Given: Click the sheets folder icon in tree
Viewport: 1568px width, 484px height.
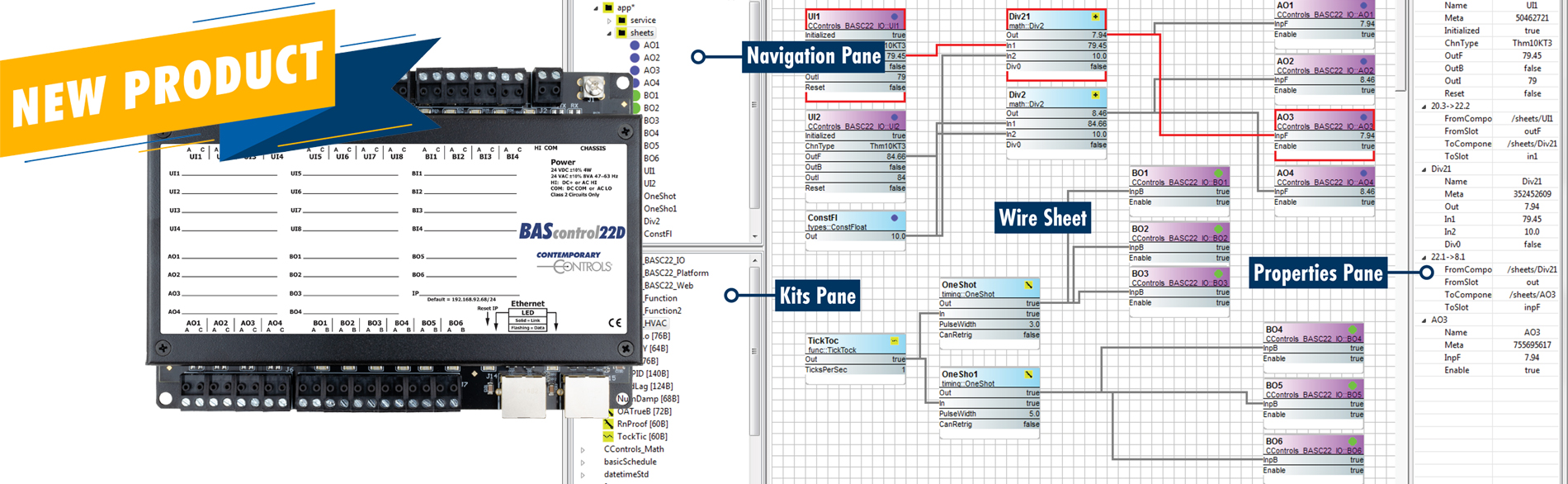Looking at the screenshot, I should [x=621, y=33].
